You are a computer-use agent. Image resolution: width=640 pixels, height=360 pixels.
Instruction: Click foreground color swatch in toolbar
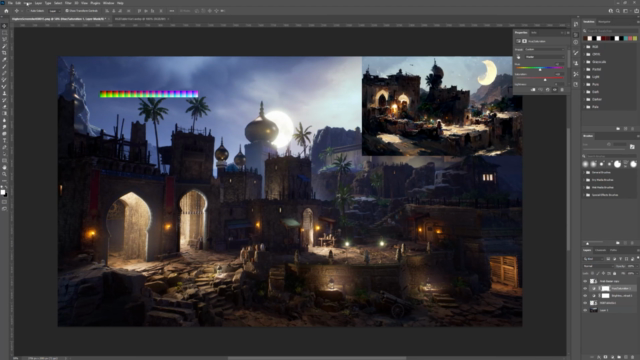(3, 192)
